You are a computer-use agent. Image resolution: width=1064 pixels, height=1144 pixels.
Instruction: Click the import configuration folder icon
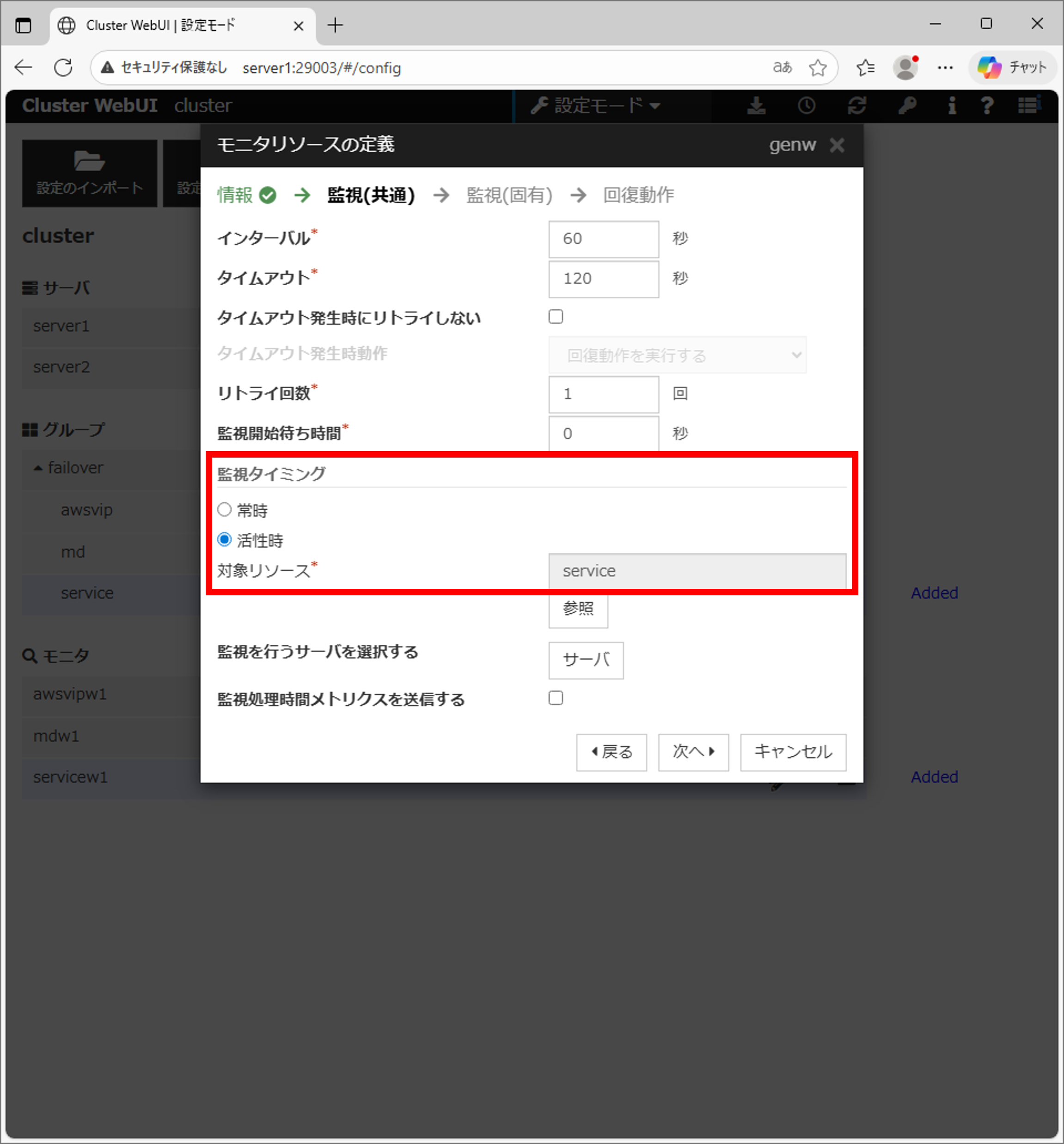coord(89,162)
